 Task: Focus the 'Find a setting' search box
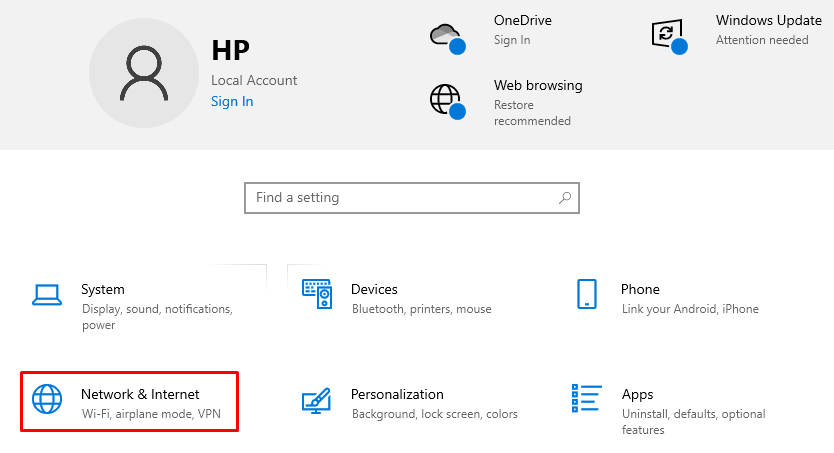[x=400, y=198]
